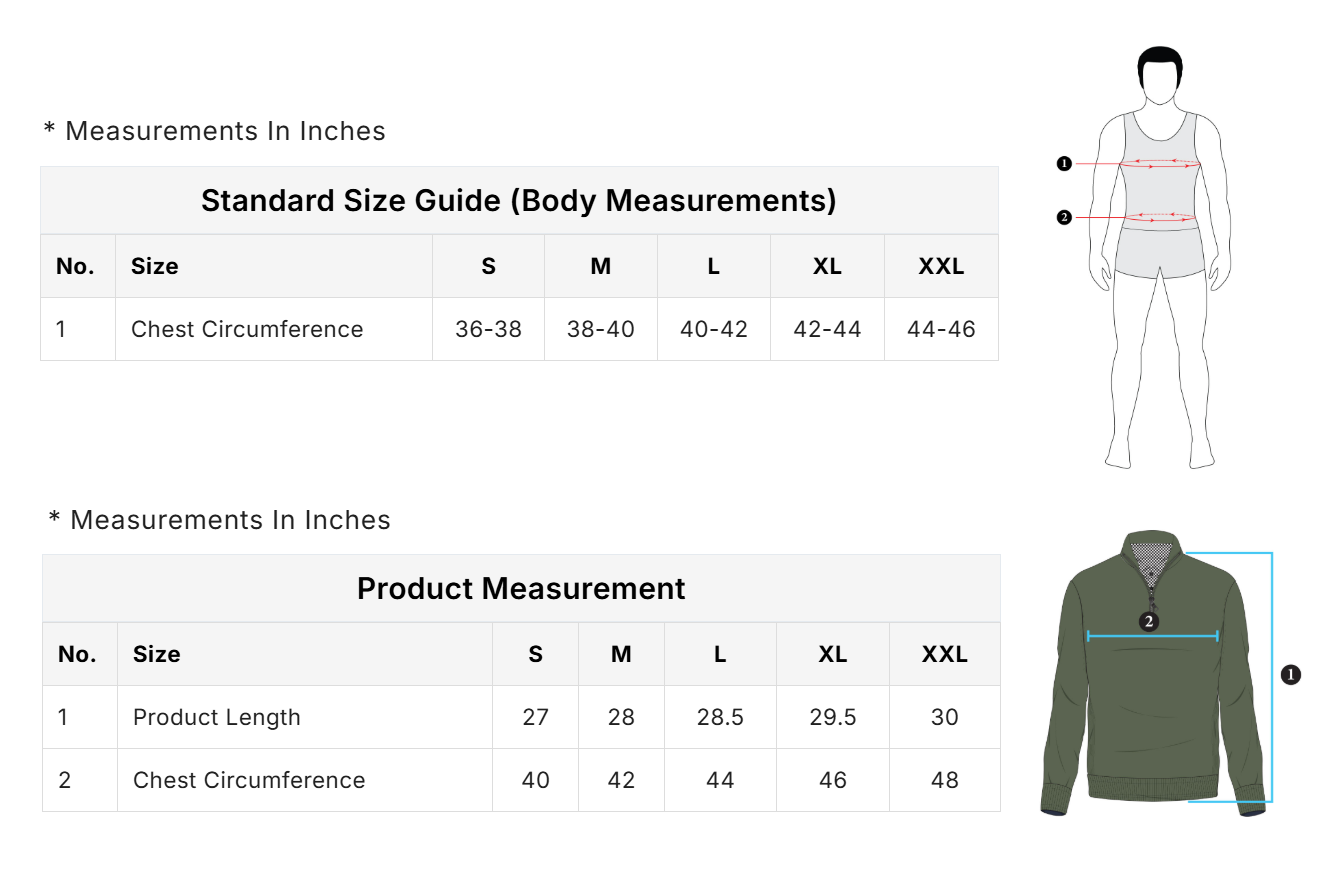Click the number 1 badge right of the jacket
Screen dimensions: 1339x877
(x=1291, y=675)
